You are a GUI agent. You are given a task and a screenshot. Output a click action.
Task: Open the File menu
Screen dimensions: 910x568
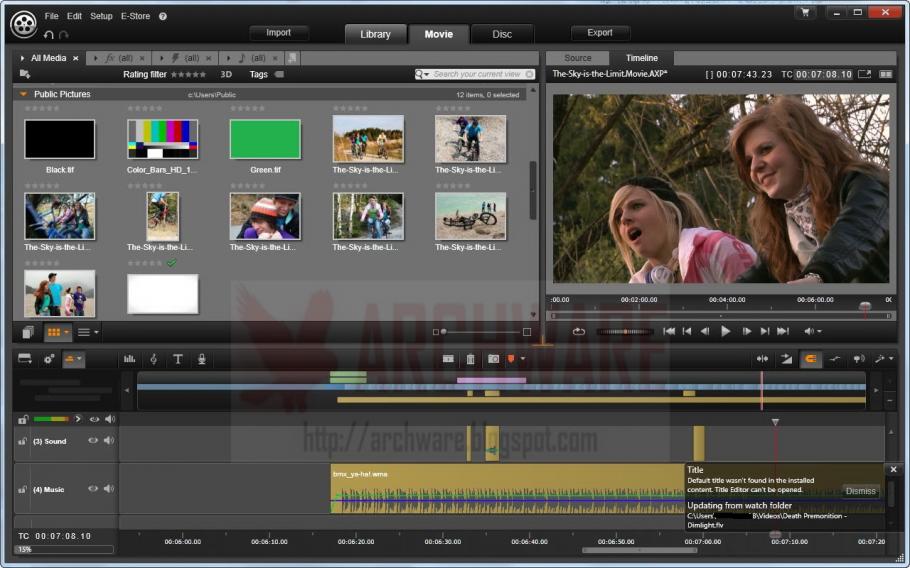[52, 16]
